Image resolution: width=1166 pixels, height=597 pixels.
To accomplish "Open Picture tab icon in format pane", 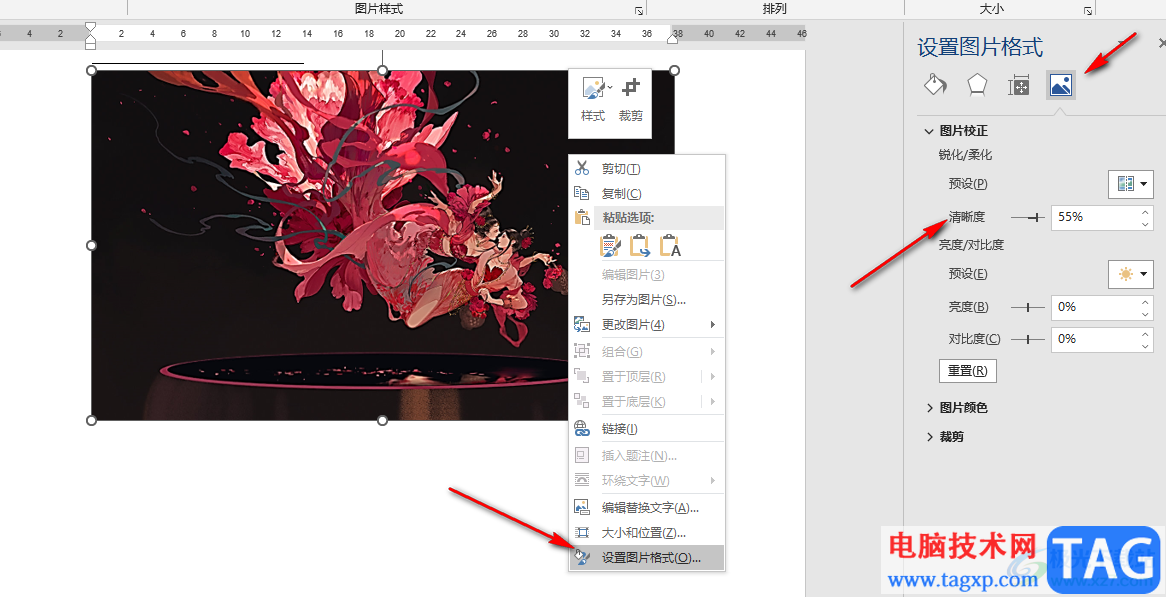I will tap(1060, 85).
